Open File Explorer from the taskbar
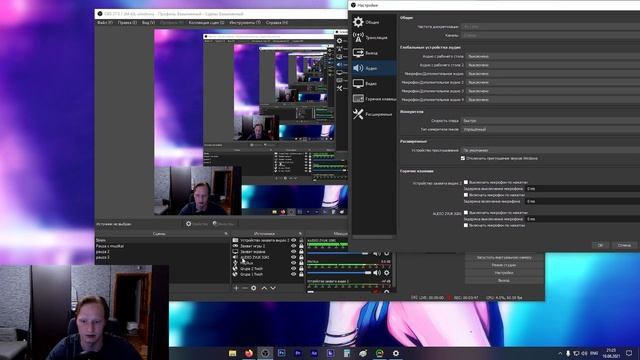The image size is (640, 360). pyautogui.click(x=232, y=353)
